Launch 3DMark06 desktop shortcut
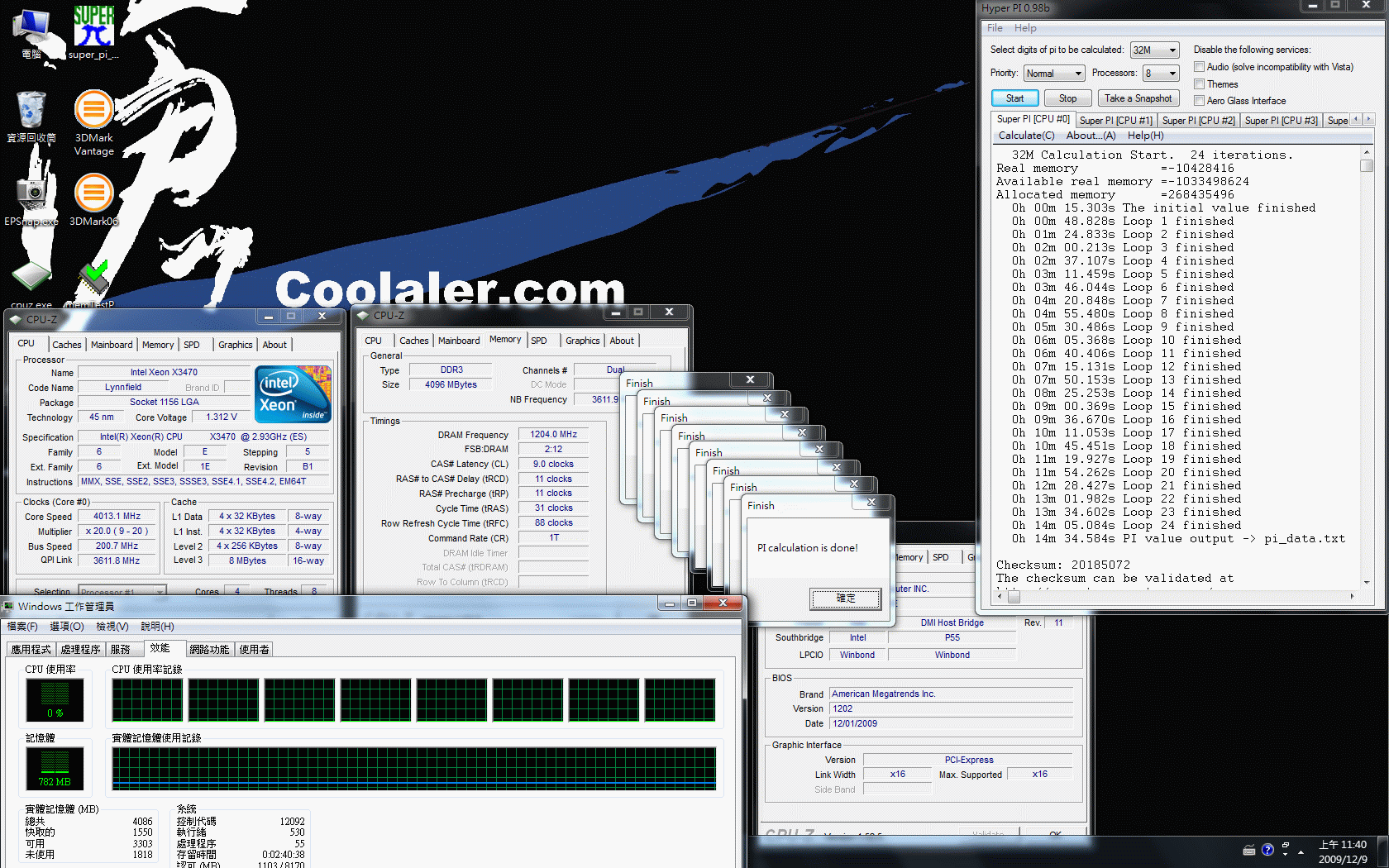 coord(93,201)
